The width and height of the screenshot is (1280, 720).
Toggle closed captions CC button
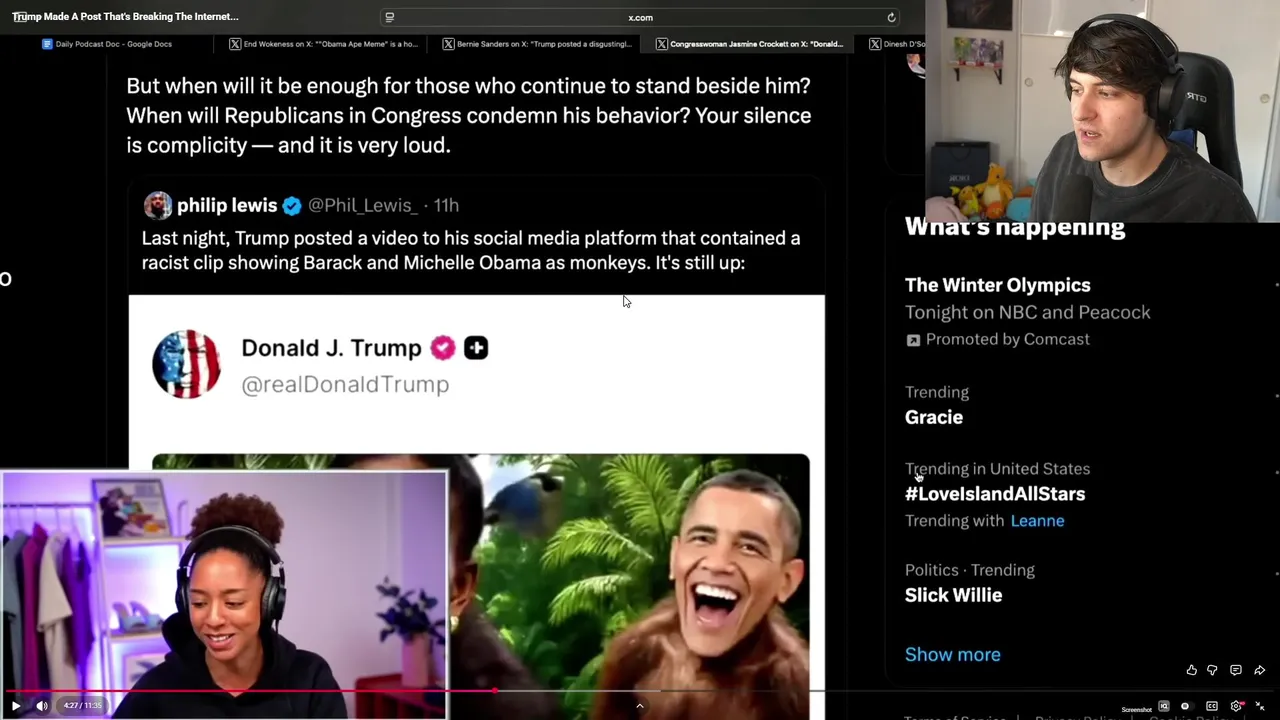pos(1212,706)
